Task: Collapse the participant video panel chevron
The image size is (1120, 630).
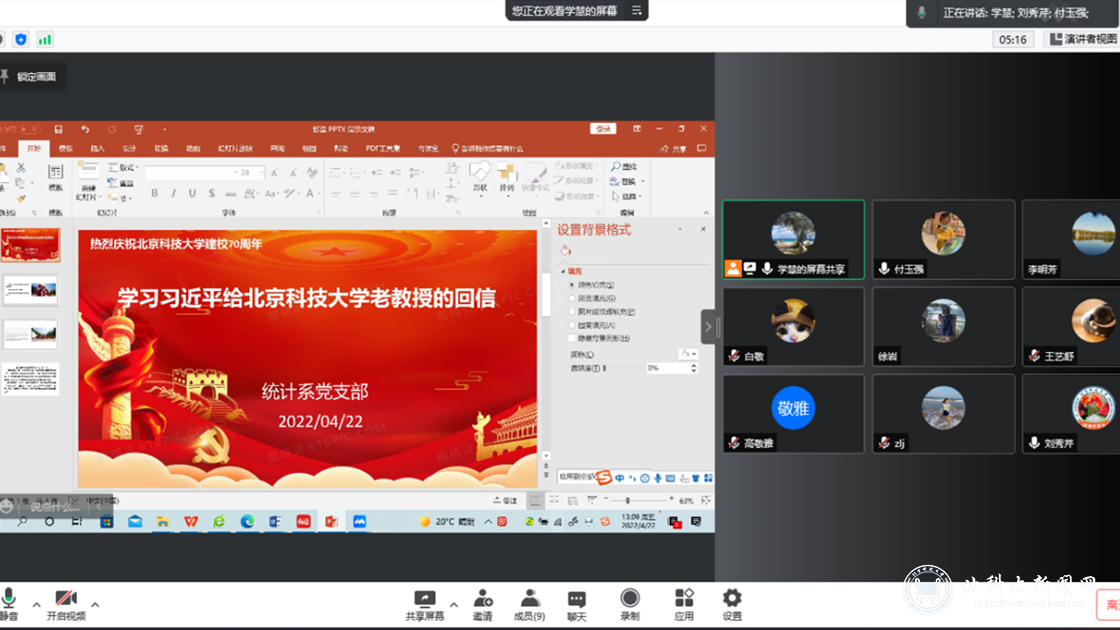Action: 708,327
